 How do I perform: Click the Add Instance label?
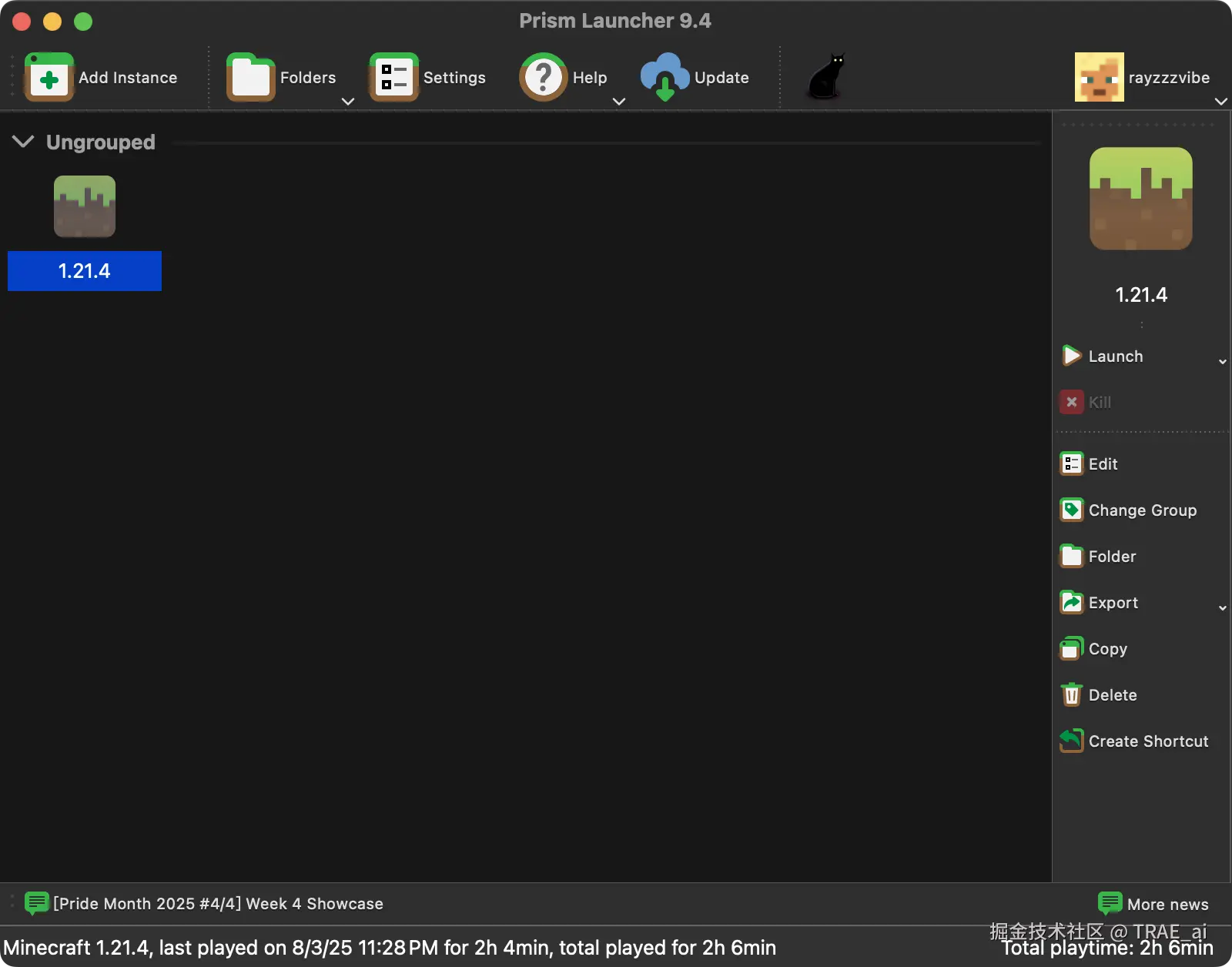(128, 78)
